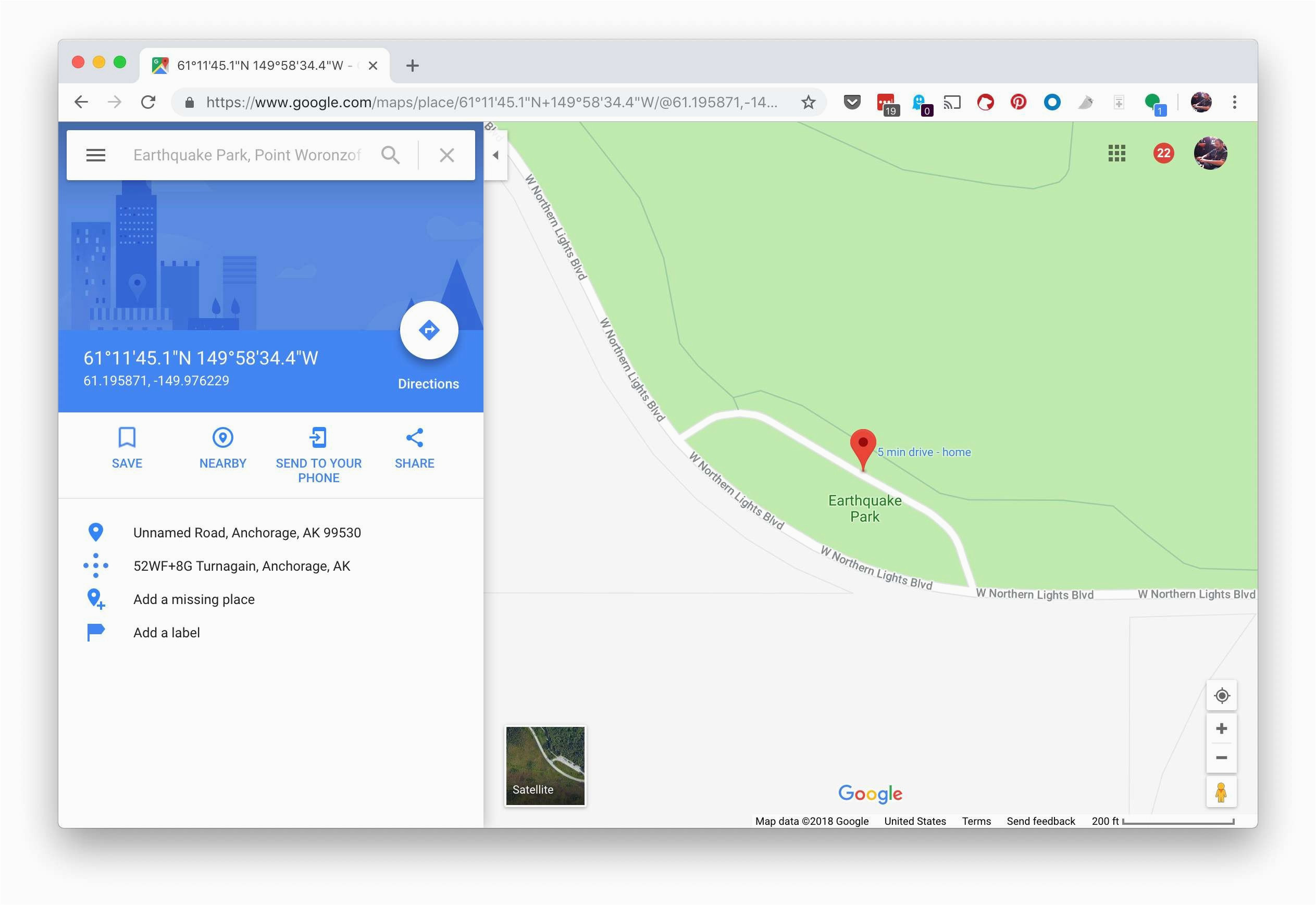Viewport: 1316px width, 905px height.
Task: Click the Send feedback link
Action: [1040, 821]
